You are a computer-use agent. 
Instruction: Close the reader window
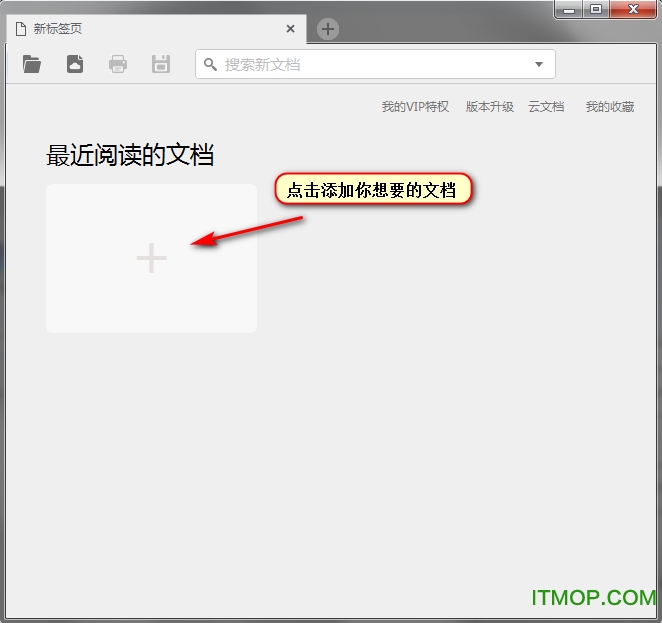click(x=633, y=9)
